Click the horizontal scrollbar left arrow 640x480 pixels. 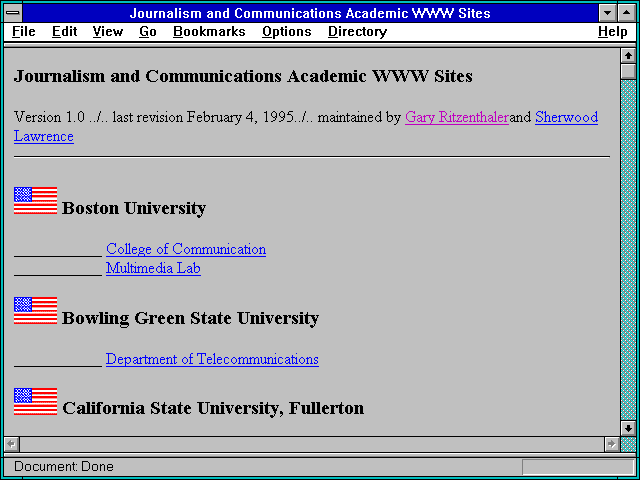click(11, 444)
